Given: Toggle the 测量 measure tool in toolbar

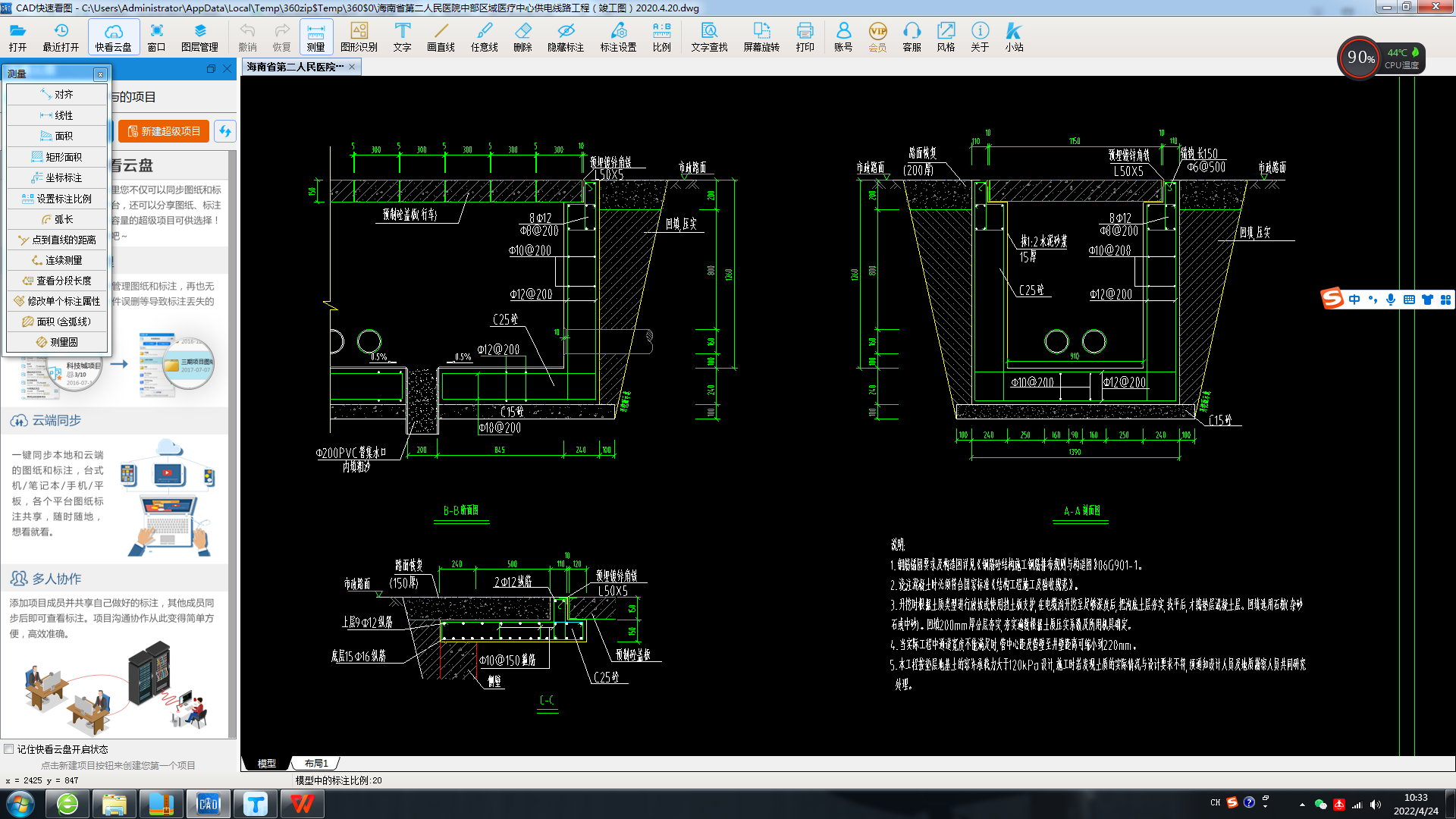Looking at the screenshot, I should coord(316,36).
